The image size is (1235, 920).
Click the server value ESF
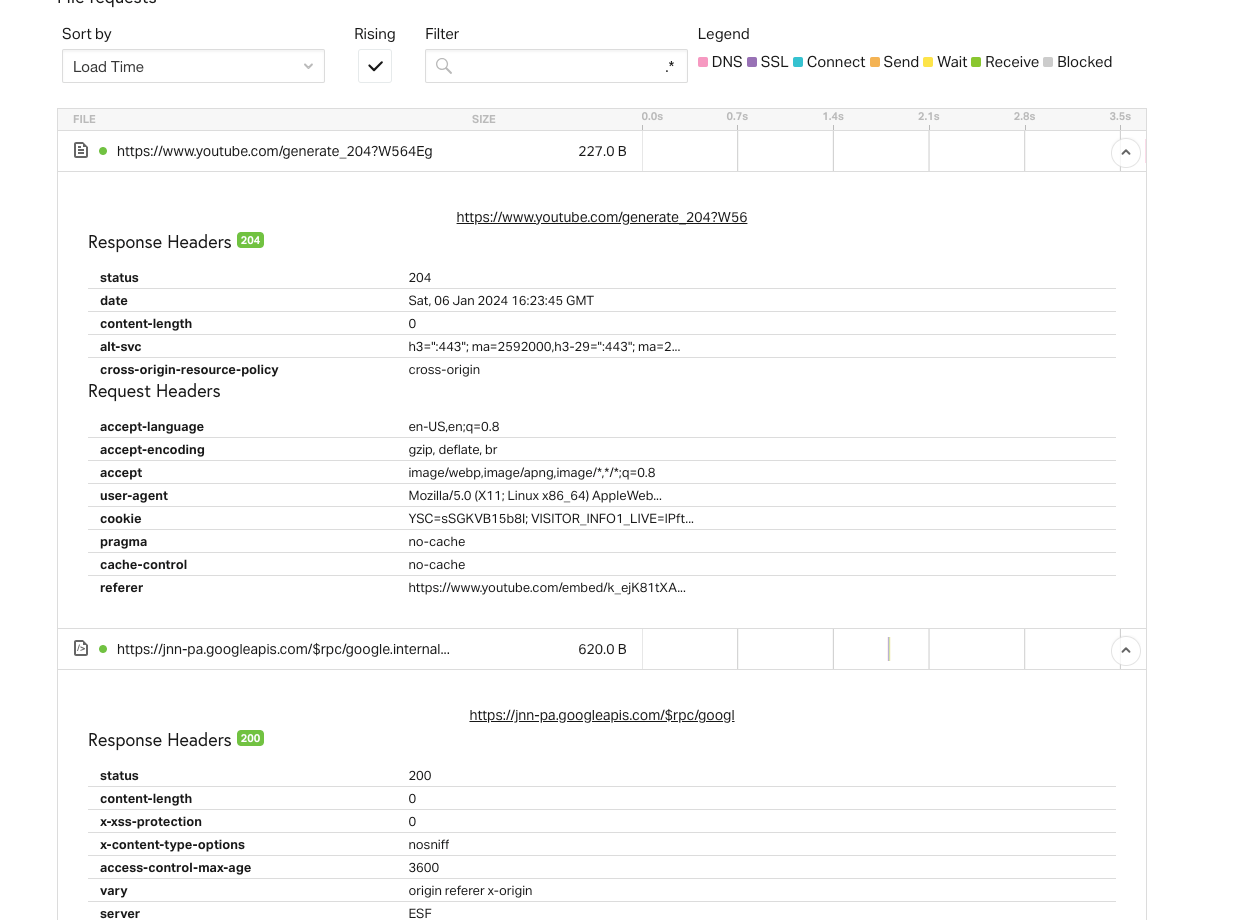[x=420, y=913]
